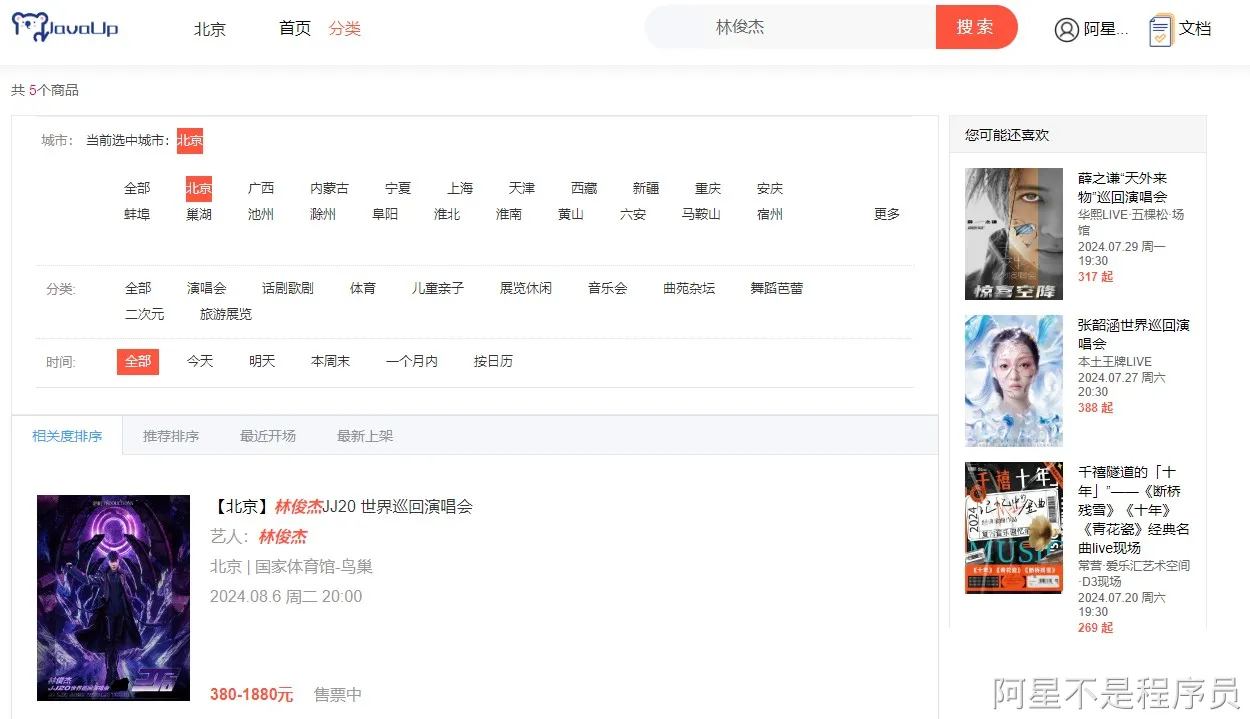
Task: Open the 按日历 date picker
Action: click(492, 361)
